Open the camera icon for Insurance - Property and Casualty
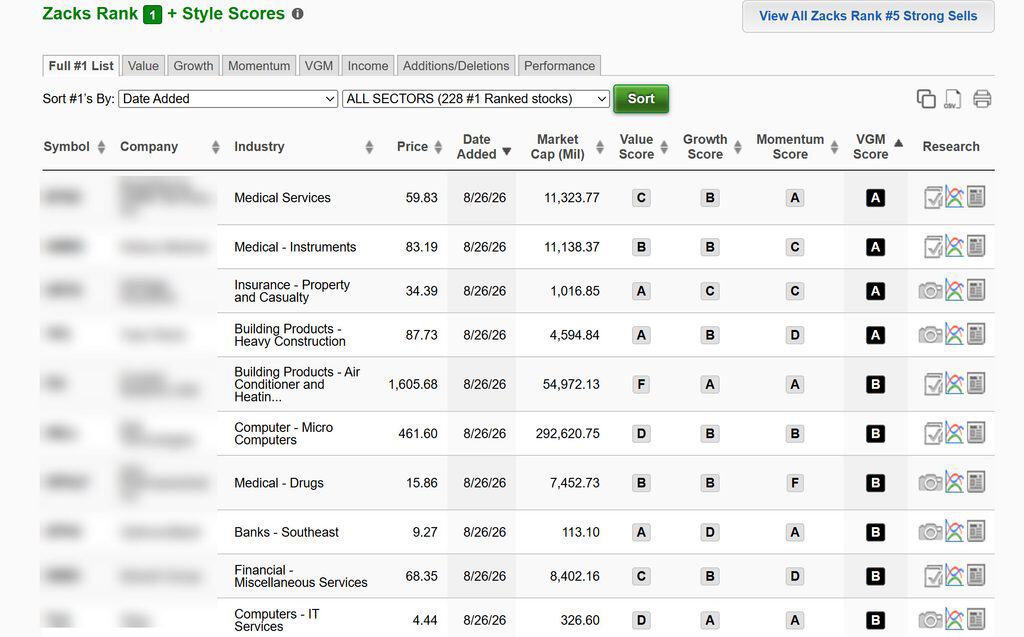Screen dimensions: 1024x637 click(930, 291)
